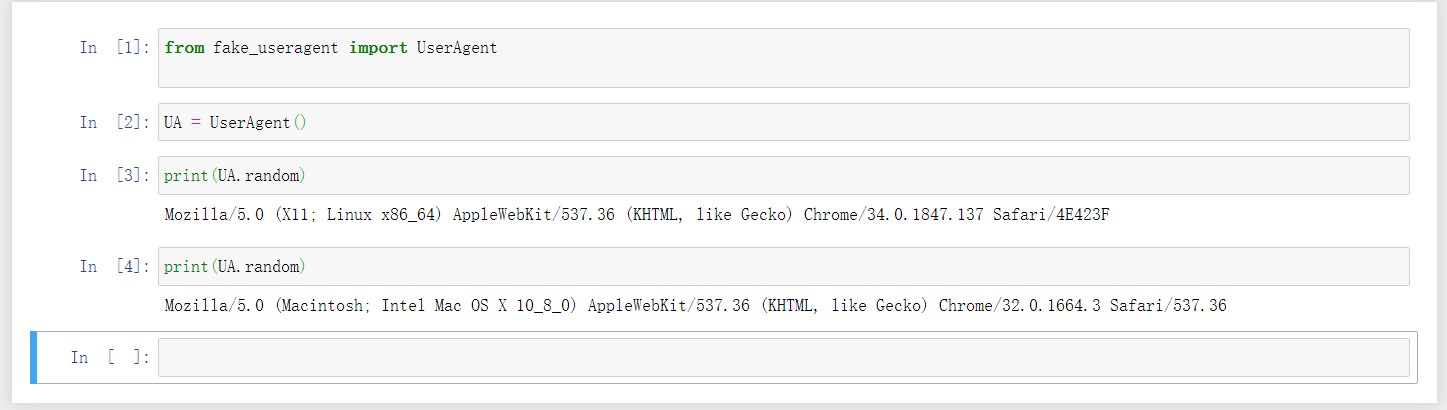Click the In [3] prompt label
Viewport: 1447px width, 410px height.
116,176
